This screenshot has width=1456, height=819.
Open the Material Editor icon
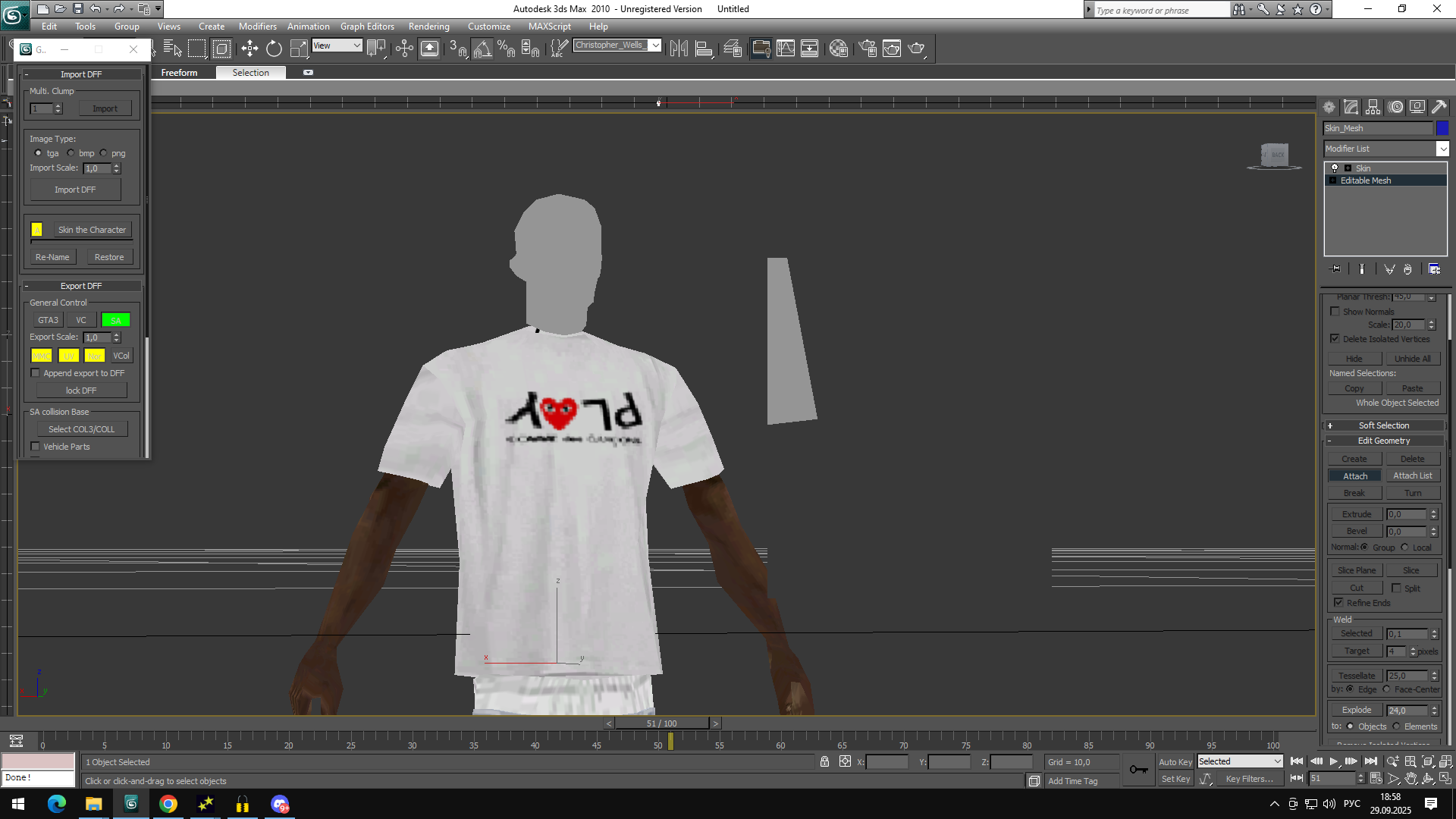coord(838,49)
